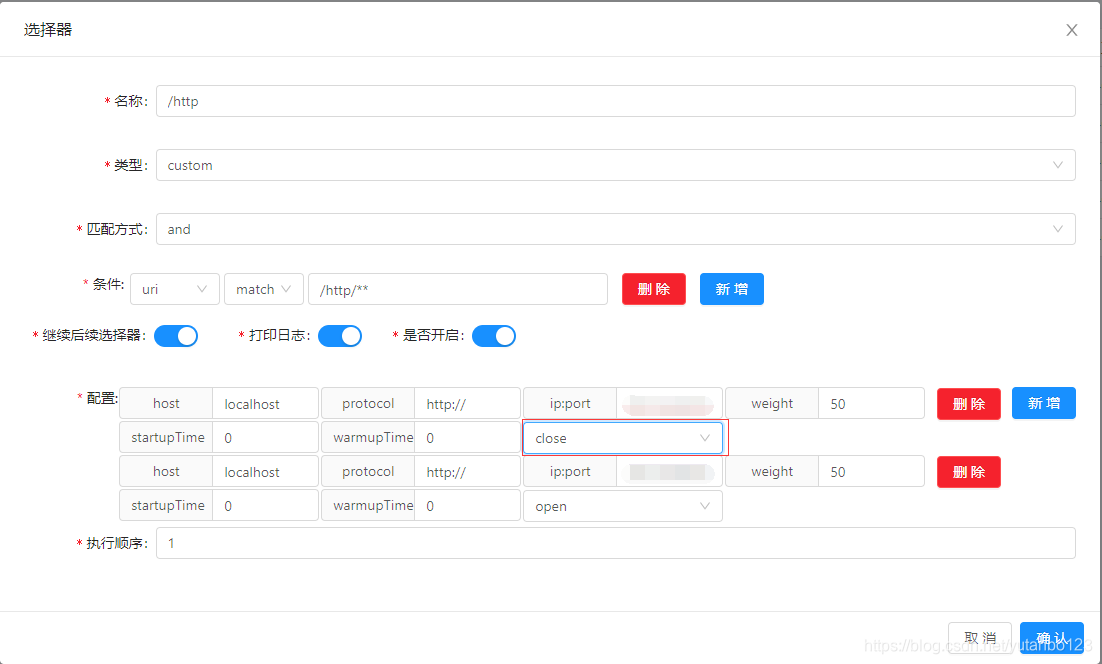Image resolution: width=1102 pixels, height=664 pixels.
Task: Click the first config weight field 50
Action: click(x=871, y=403)
